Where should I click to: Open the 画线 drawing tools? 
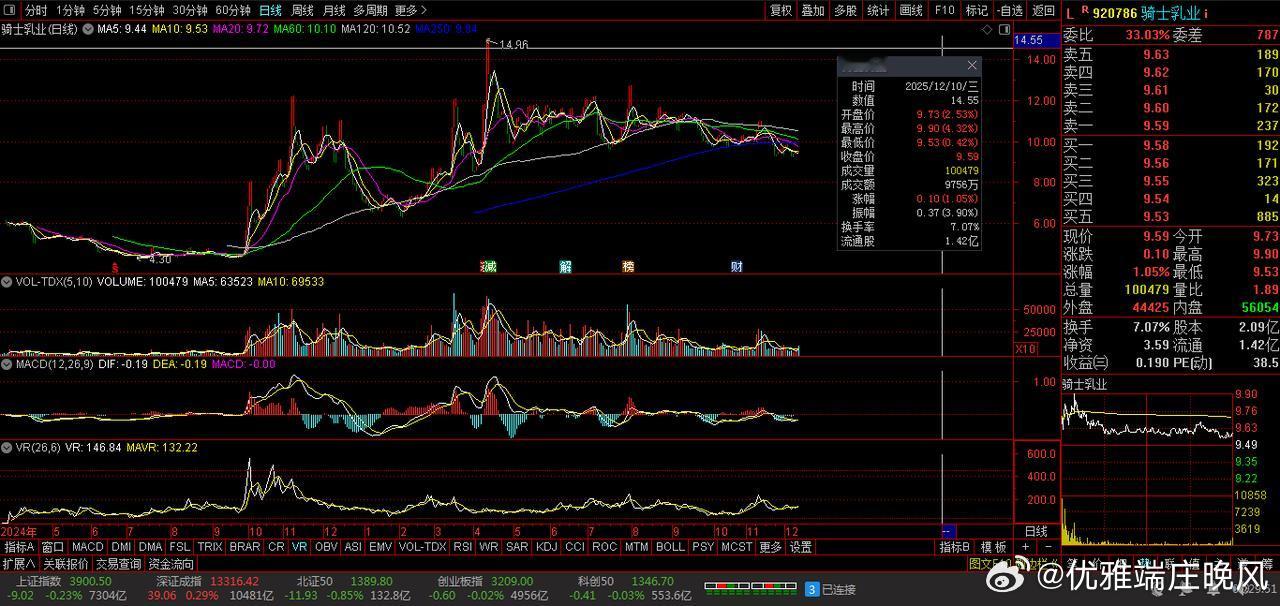pos(911,10)
